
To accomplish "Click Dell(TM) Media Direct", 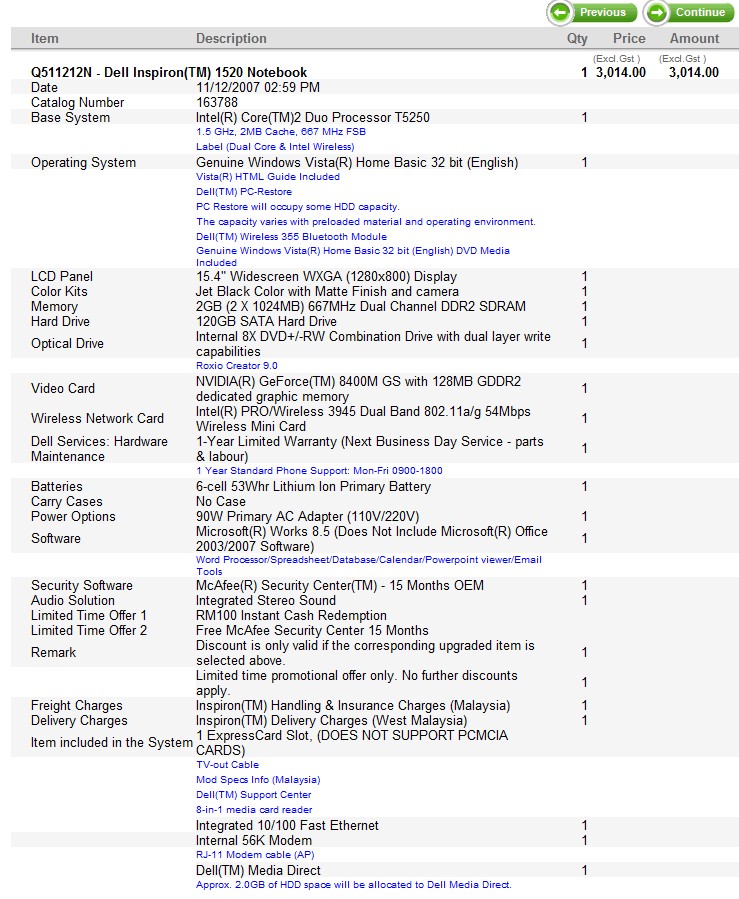I will click(x=258, y=870).
